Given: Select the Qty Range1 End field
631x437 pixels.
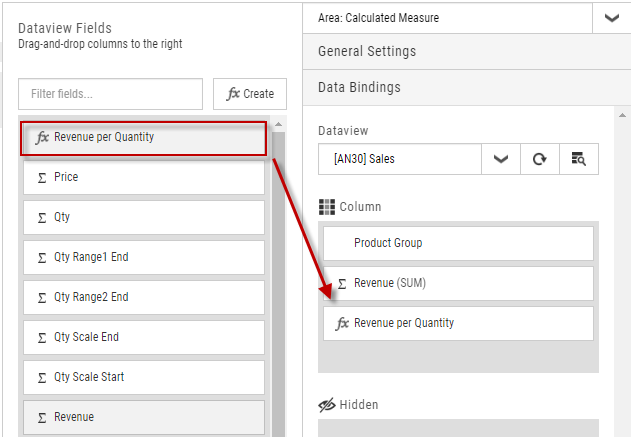Looking at the screenshot, I should pyautogui.click(x=144, y=258).
